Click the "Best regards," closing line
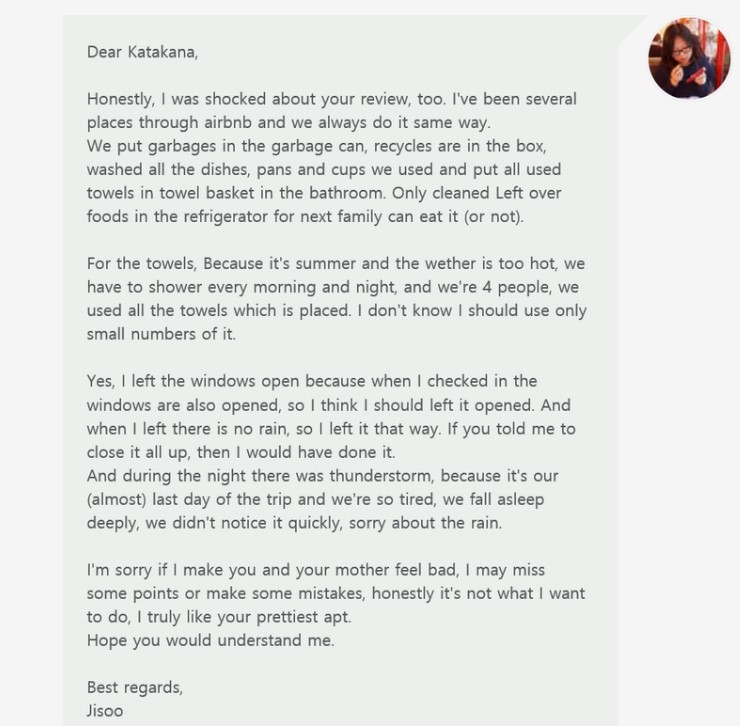Image resolution: width=740 pixels, height=726 pixels. (135, 687)
